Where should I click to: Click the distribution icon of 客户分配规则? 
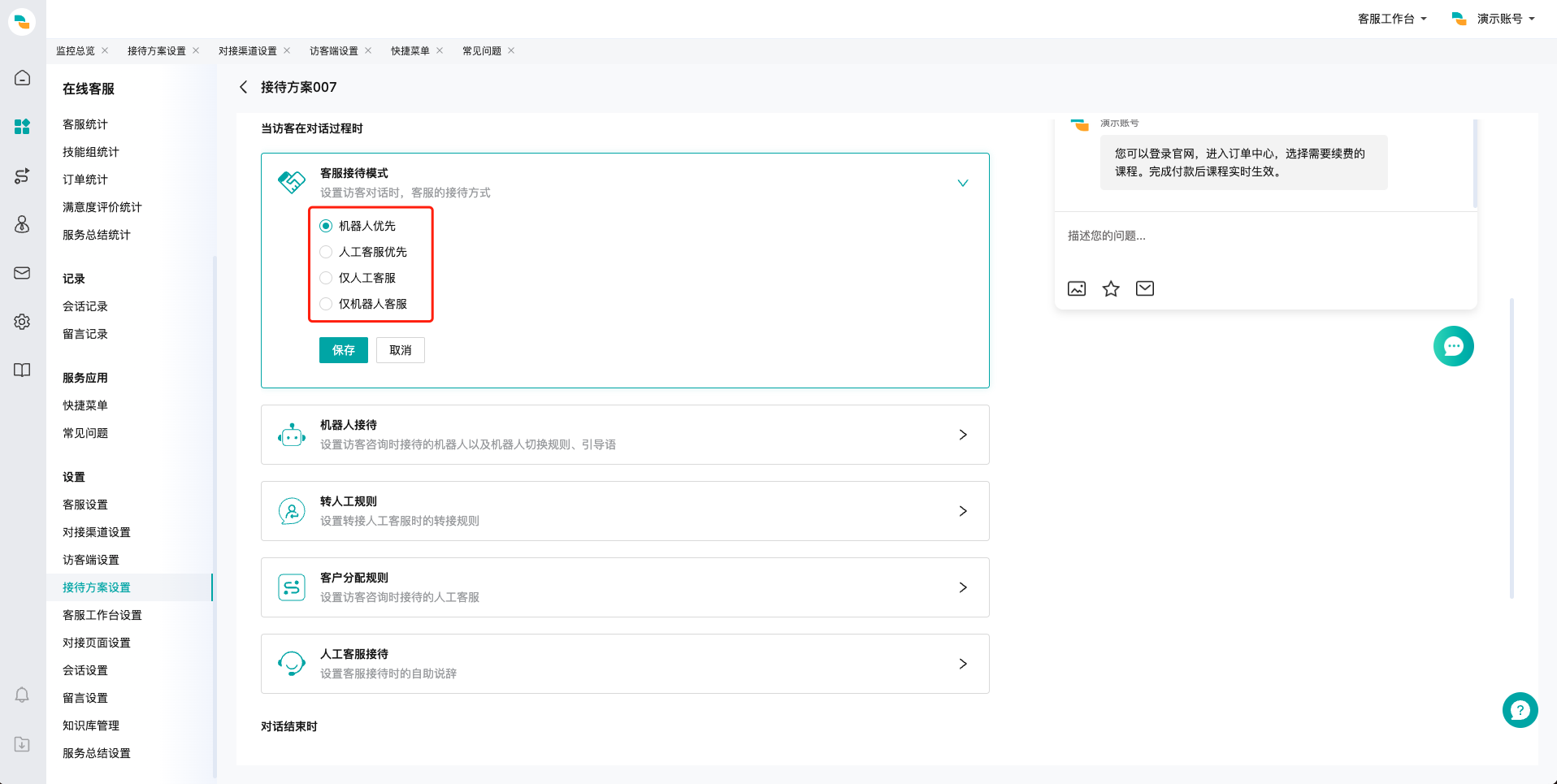pyautogui.click(x=292, y=587)
